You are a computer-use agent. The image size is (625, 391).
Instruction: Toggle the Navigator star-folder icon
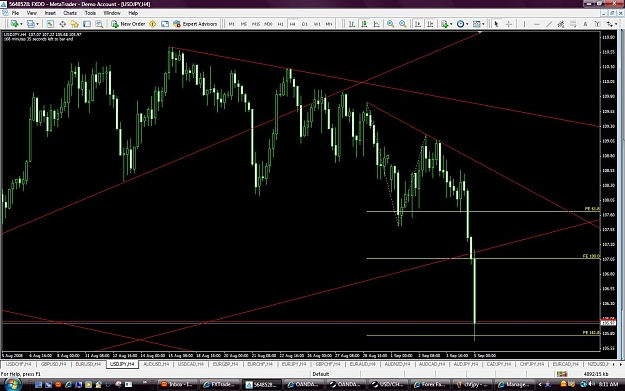[74, 24]
